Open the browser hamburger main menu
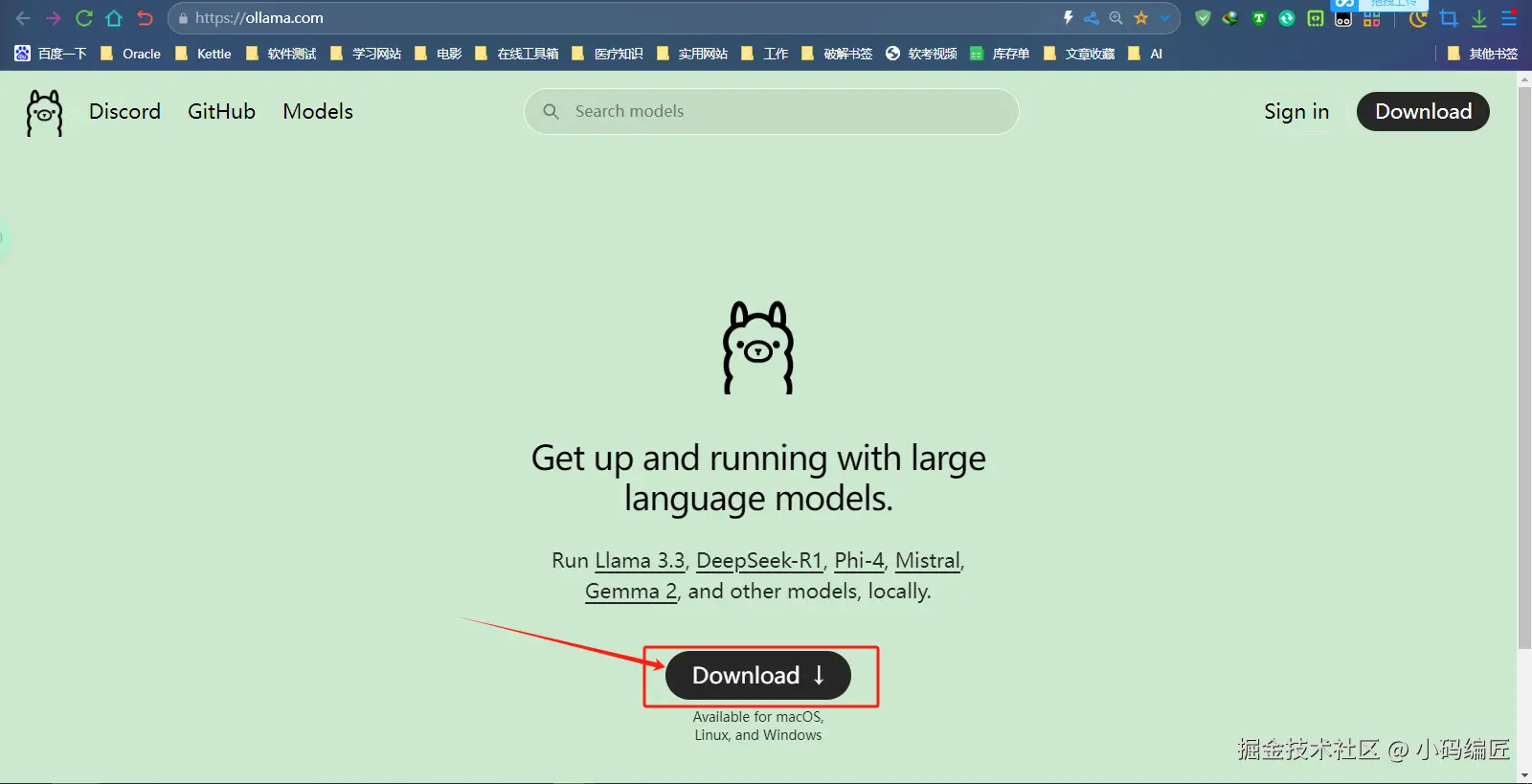1532x784 pixels. [1509, 18]
